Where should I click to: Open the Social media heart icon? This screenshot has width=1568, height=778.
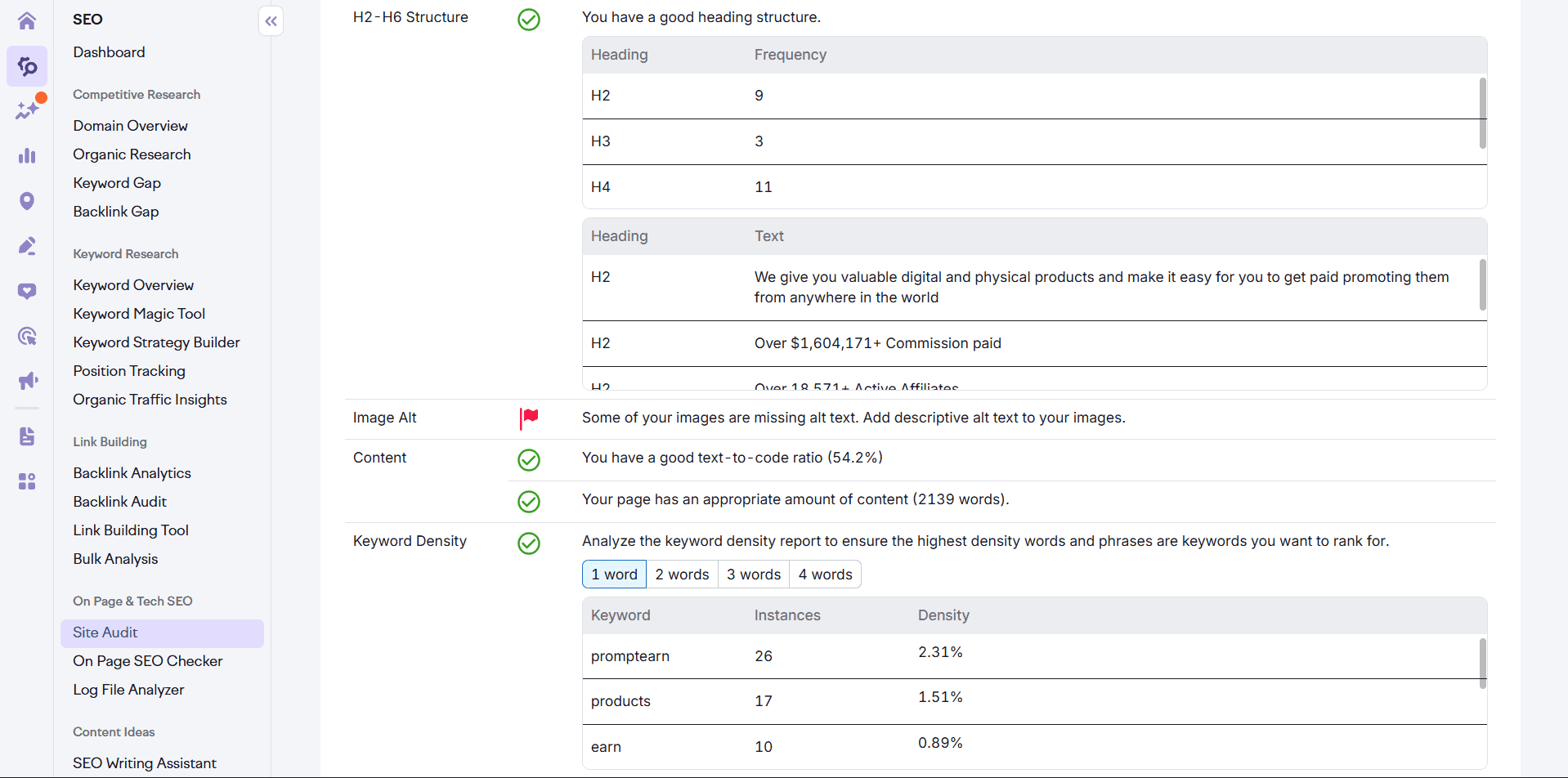[27, 291]
